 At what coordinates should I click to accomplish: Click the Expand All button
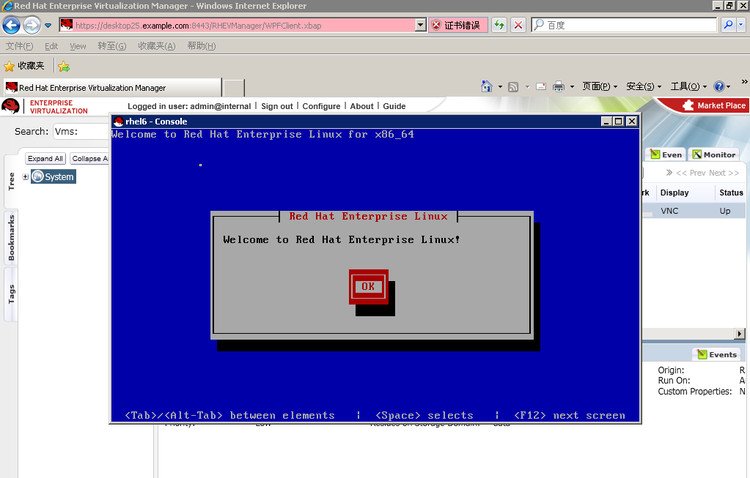tap(45, 158)
